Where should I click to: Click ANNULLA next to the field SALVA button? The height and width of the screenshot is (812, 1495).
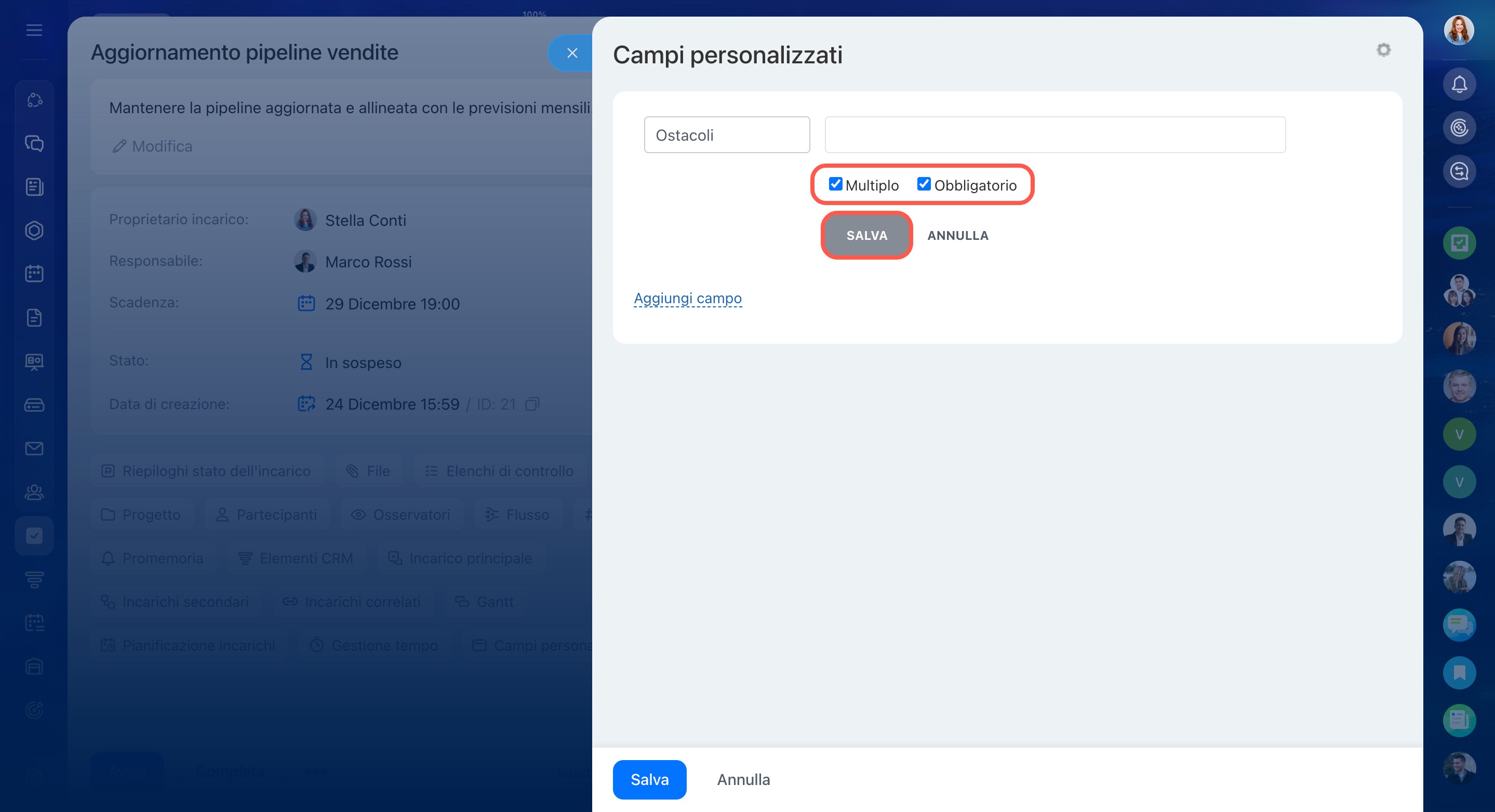(x=957, y=236)
